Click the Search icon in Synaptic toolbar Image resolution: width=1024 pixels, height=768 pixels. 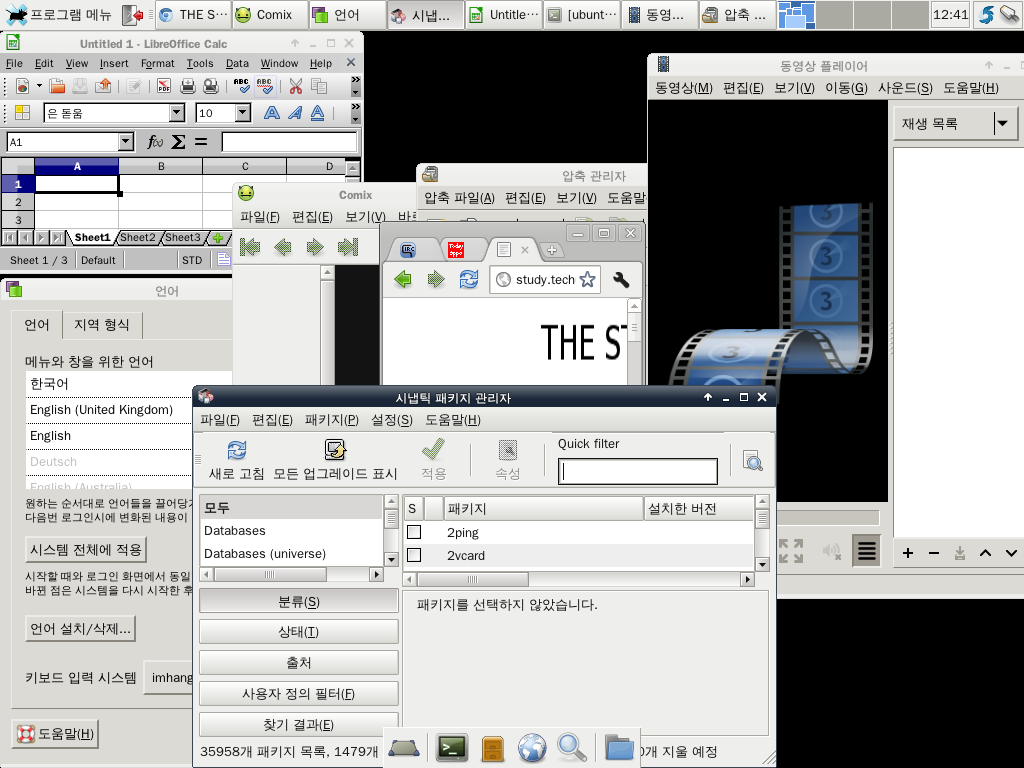pos(752,460)
